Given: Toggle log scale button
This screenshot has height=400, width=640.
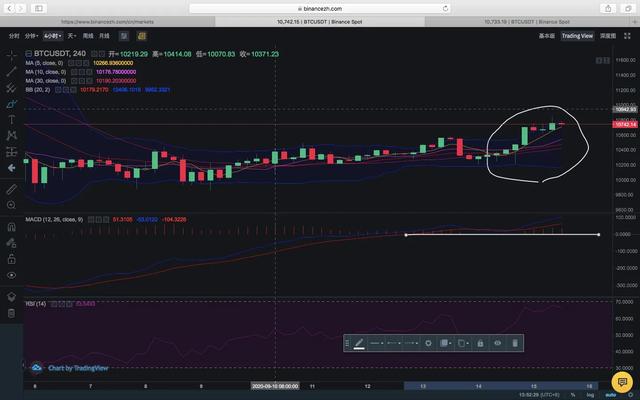Looking at the screenshot, I should point(590,395).
